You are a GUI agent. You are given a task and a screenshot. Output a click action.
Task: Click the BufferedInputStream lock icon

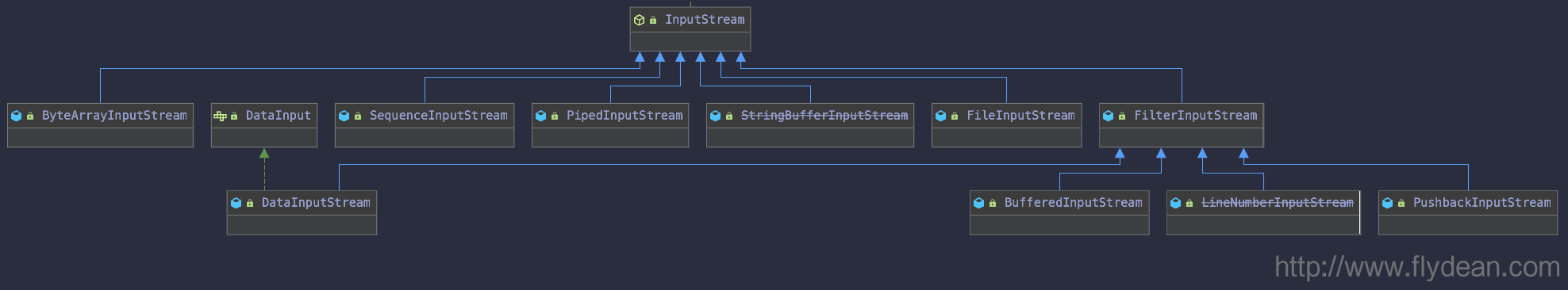992,204
